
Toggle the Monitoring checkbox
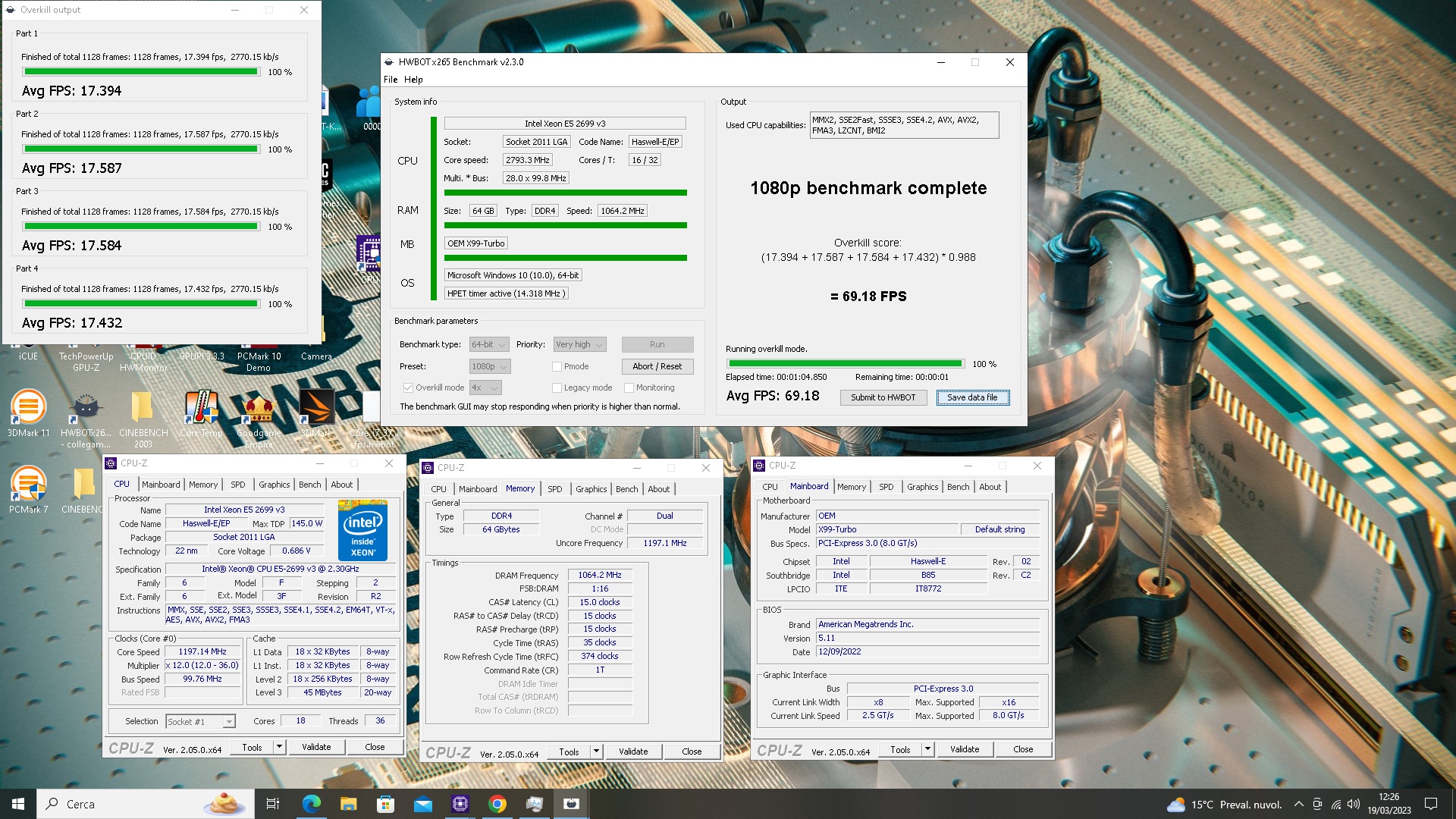click(629, 388)
